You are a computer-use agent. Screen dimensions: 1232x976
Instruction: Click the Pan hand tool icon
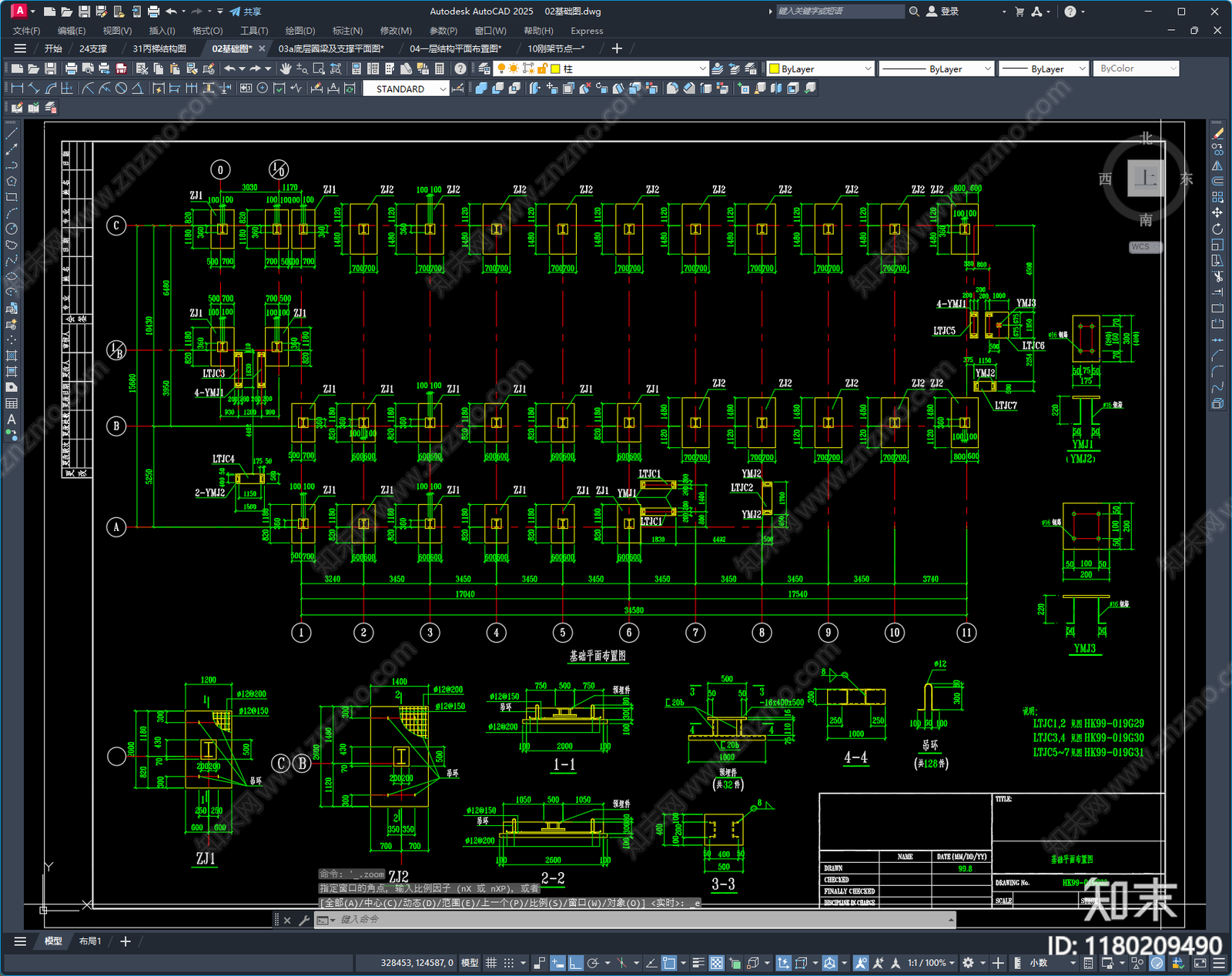[286, 69]
